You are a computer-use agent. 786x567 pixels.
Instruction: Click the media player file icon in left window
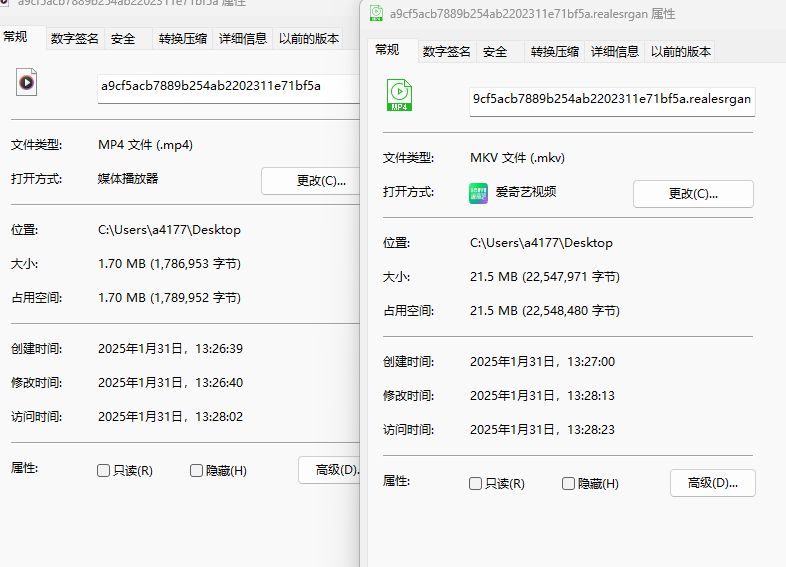pyautogui.click(x=27, y=82)
